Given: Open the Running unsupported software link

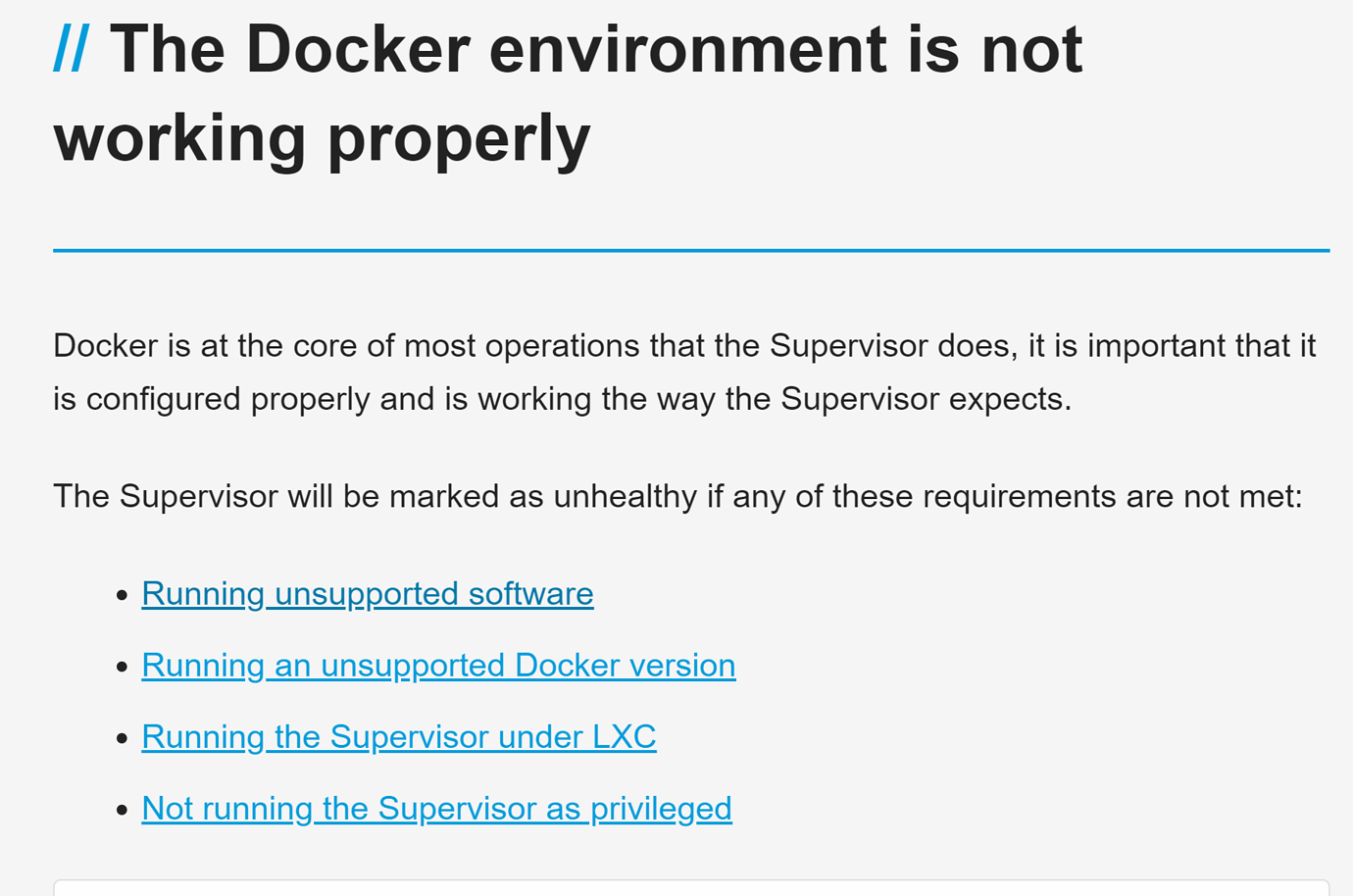Looking at the screenshot, I should click(x=368, y=594).
